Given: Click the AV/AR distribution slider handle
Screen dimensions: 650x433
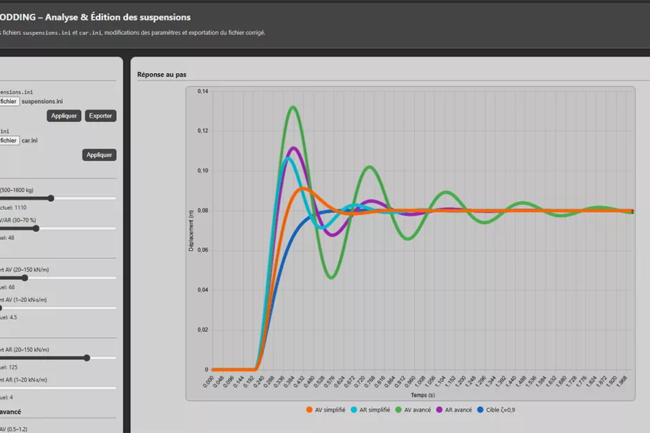Looking at the screenshot, I should pyautogui.click(x=36, y=229).
